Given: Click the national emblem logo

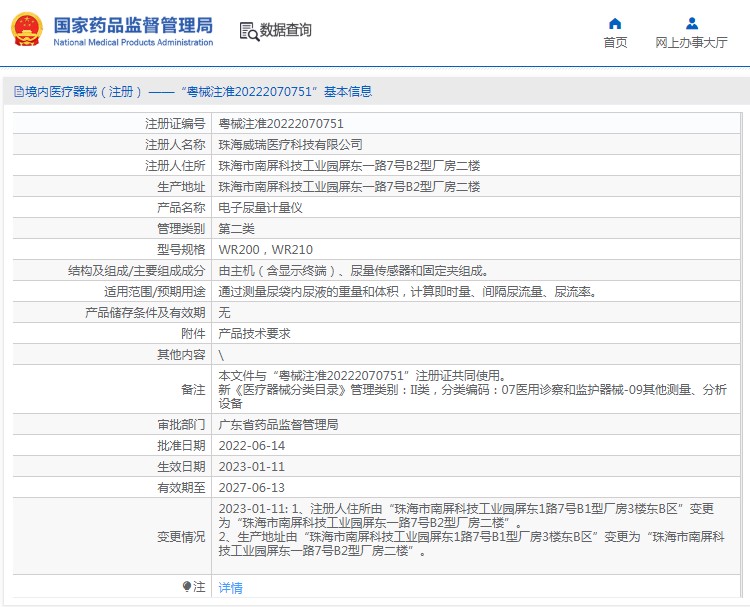Looking at the screenshot, I should (26, 30).
